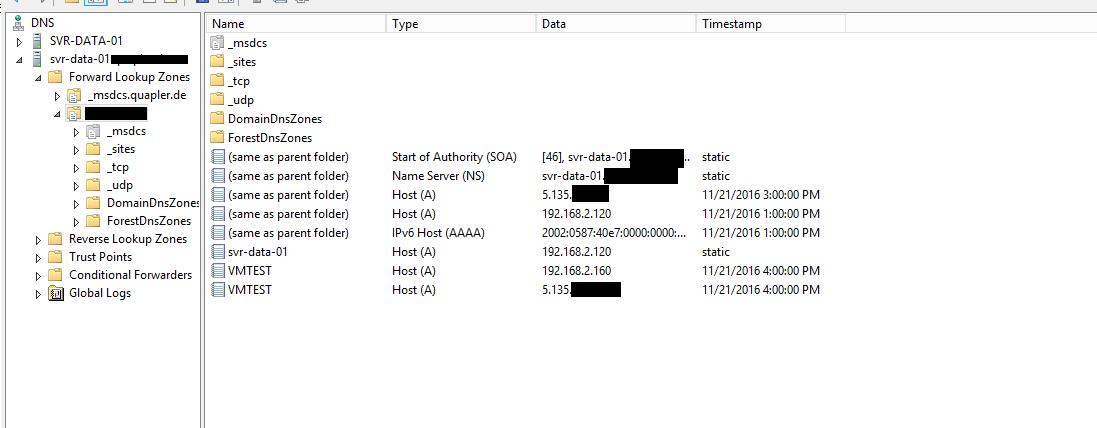Open the Global Logs icon
This screenshot has height=428, width=1097.
55,294
